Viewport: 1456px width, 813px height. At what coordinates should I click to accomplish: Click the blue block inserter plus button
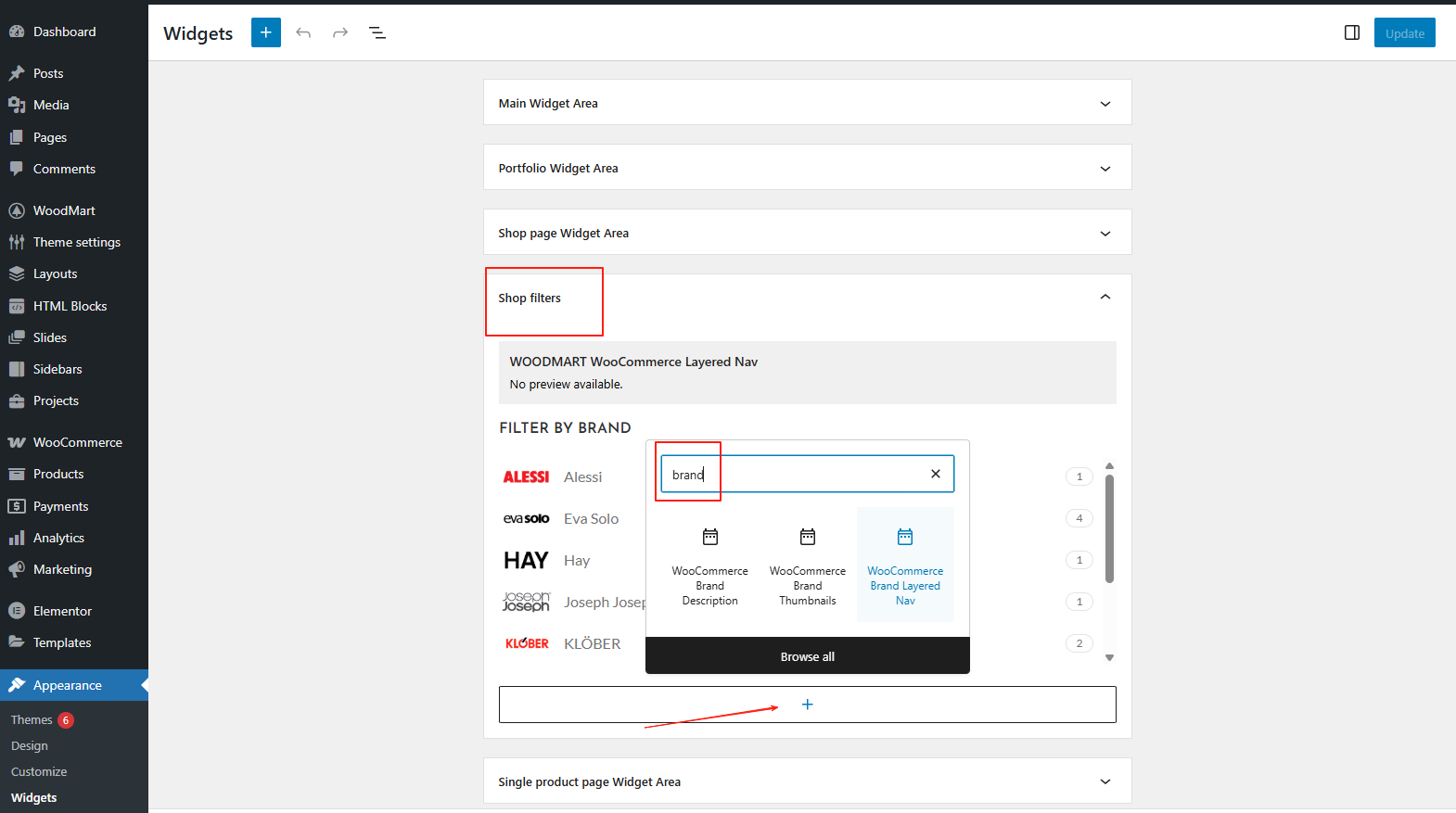click(x=265, y=32)
